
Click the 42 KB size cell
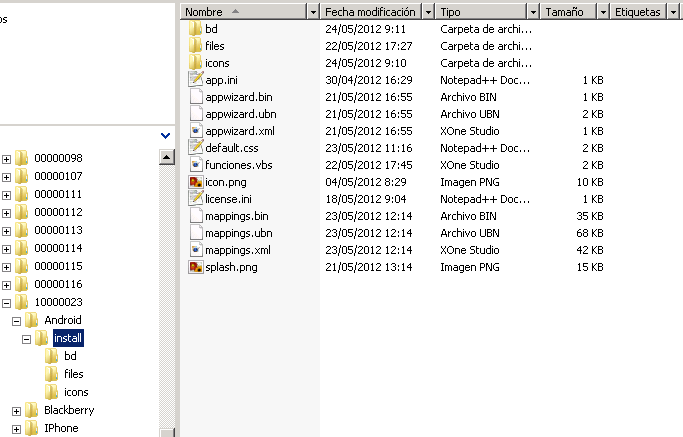590,250
